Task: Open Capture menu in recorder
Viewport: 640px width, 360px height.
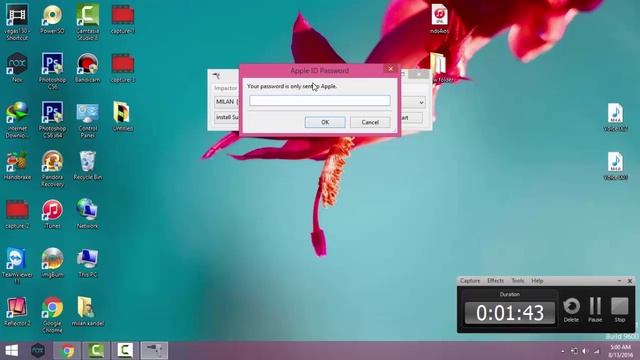Action: tap(470, 281)
